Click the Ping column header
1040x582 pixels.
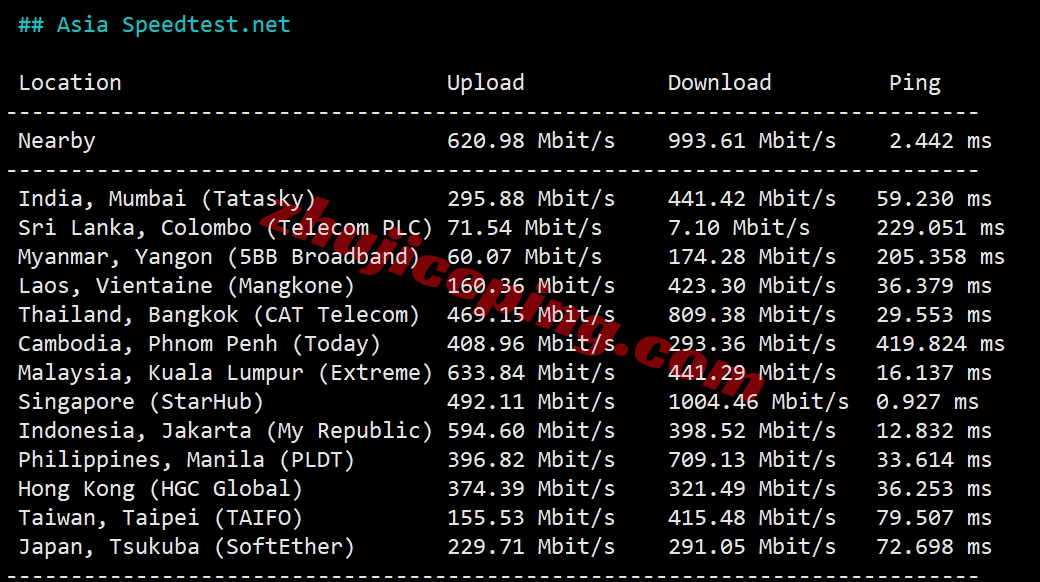pyautogui.click(x=914, y=83)
